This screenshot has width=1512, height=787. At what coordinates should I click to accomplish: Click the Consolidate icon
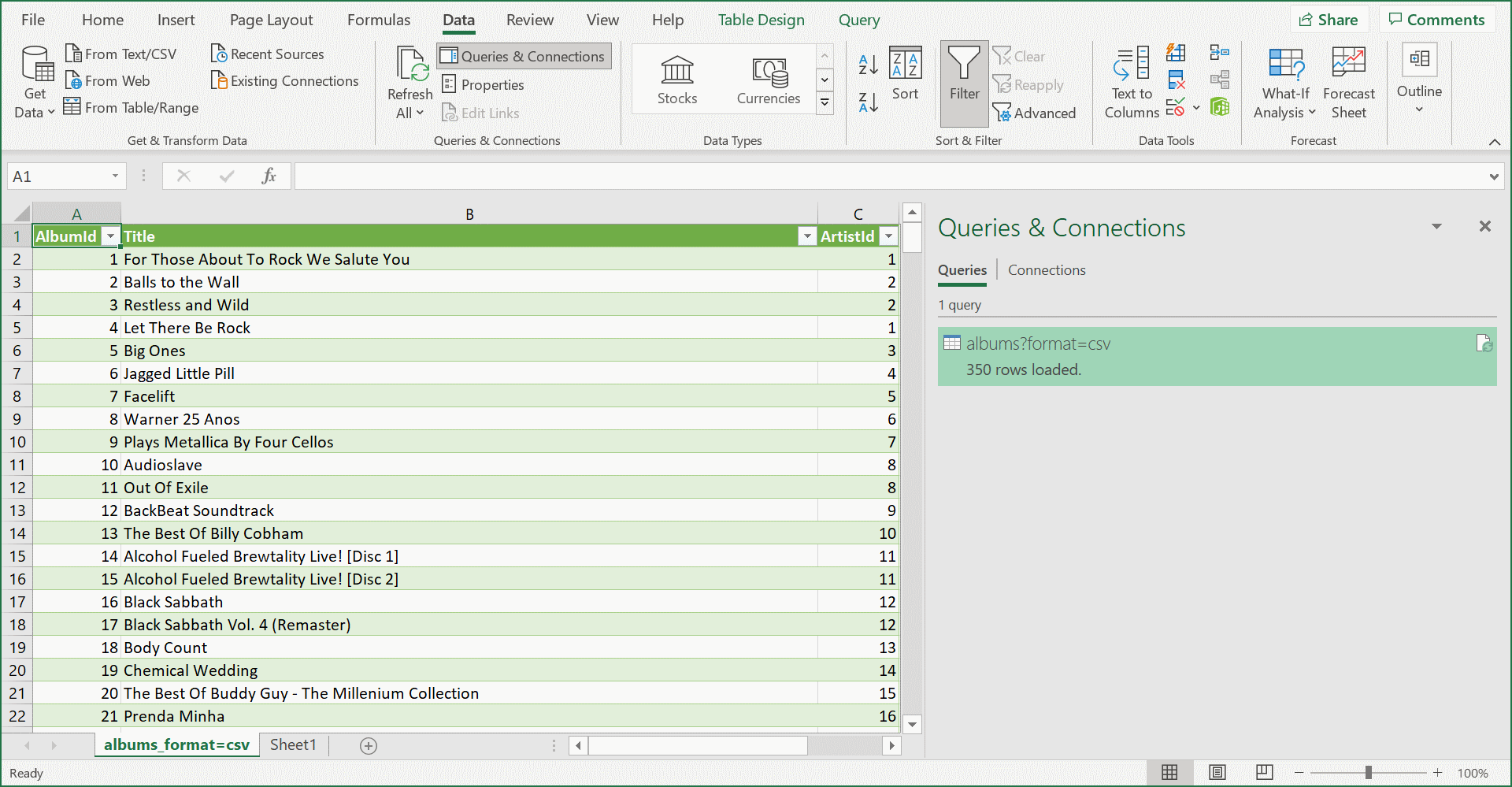[x=1220, y=53]
